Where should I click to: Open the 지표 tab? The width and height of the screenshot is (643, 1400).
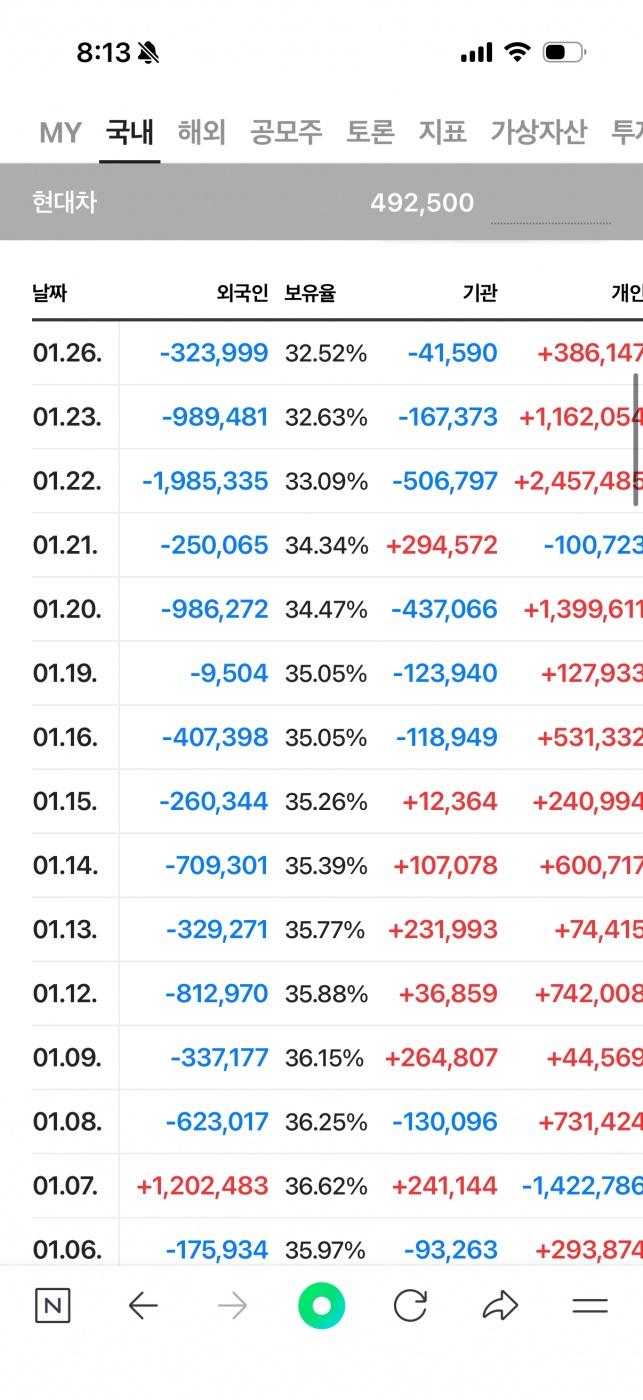(442, 132)
